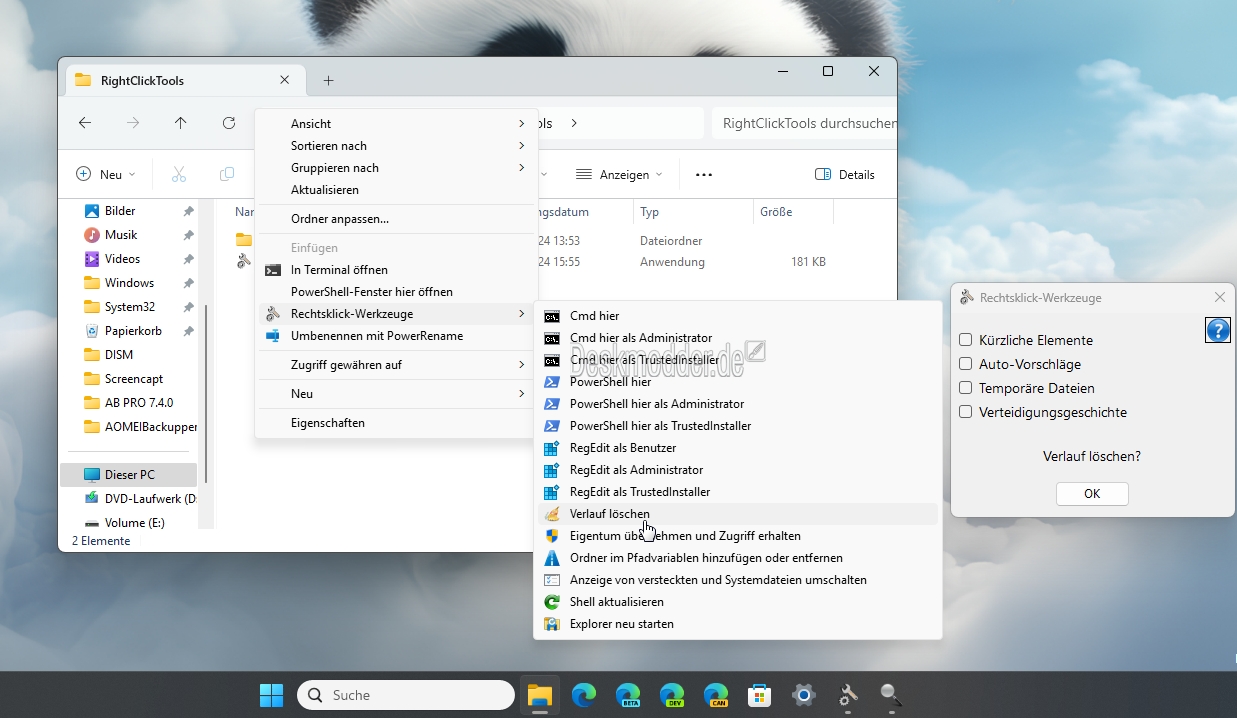The image size is (1237, 718).
Task: Click the Verlauf löschen brush icon
Action: click(x=552, y=514)
